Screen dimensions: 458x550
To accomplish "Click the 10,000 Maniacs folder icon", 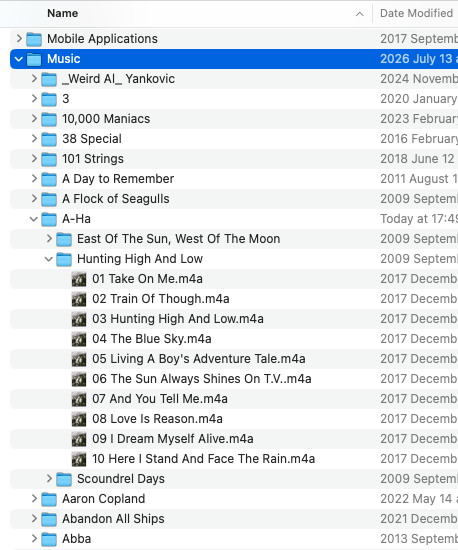I will [x=49, y=119].
